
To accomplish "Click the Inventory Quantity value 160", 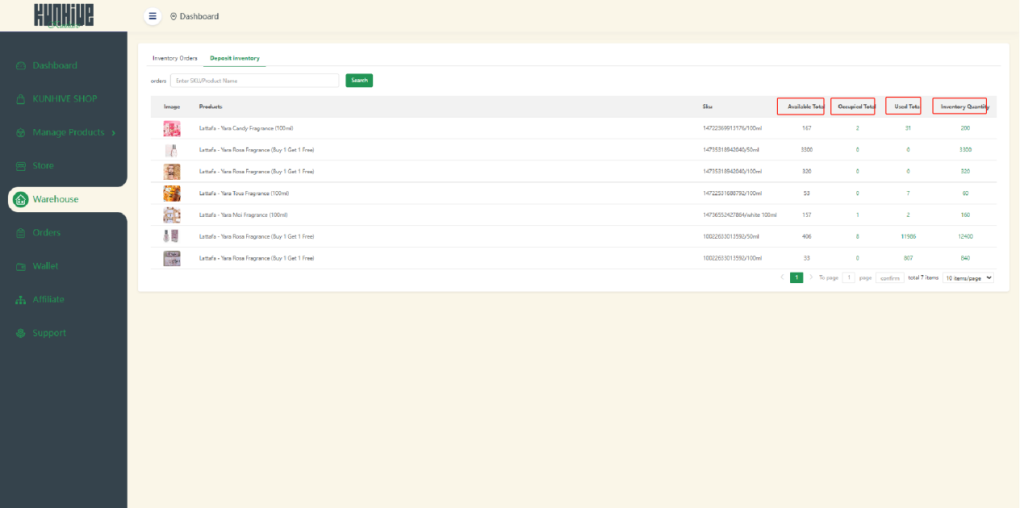I will click(x=965, y=215).
